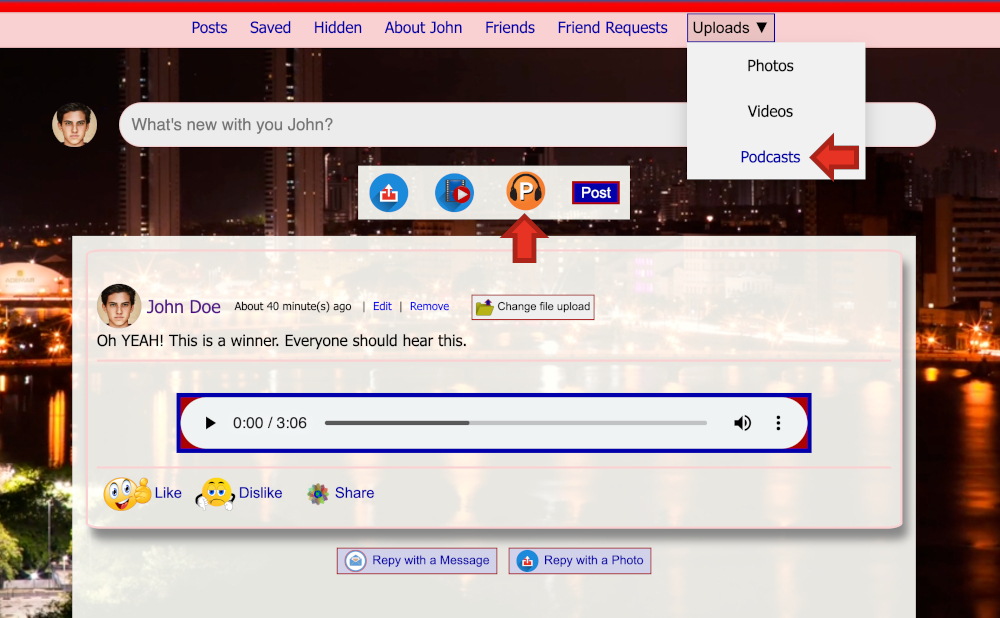Image resolution: width=1000 pixels, height=618 pixels.
Task: Open the audio player three-dot options menu
Action: pos(778,422)
